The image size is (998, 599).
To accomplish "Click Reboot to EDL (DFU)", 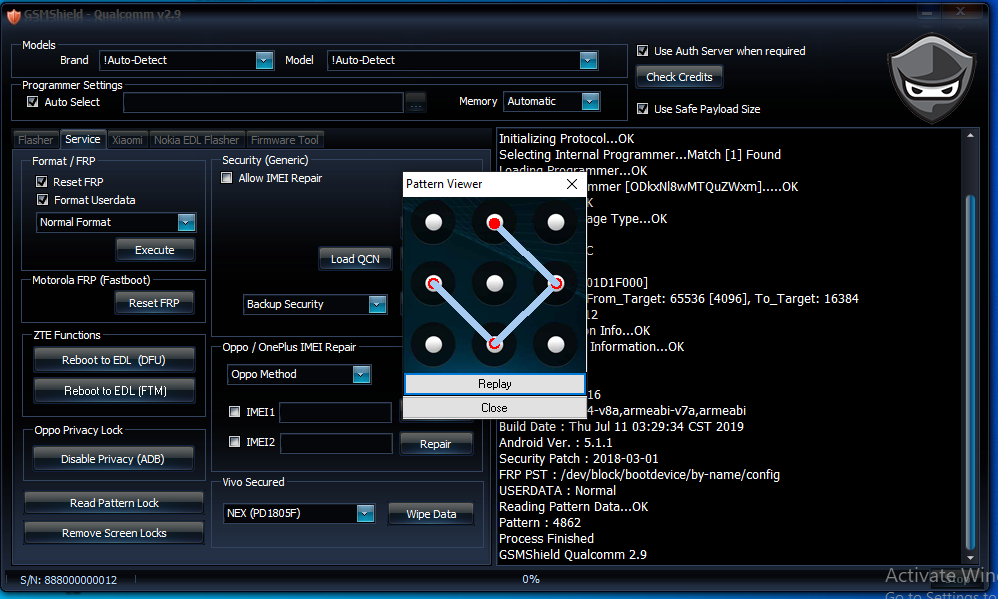I will 114,360.
